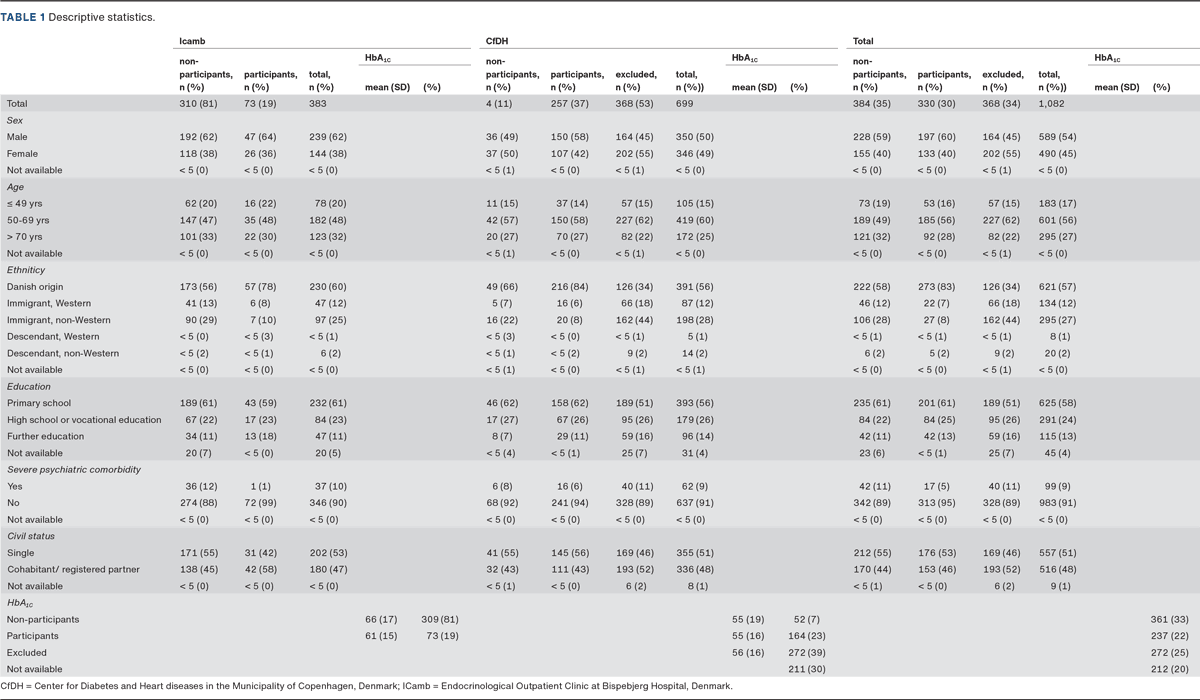This screenshot has height=700, width=1200.
Task: Select the "Severe psychiatric comorbidity" heading
Action: pyautogui.click(x=73, y=469)
